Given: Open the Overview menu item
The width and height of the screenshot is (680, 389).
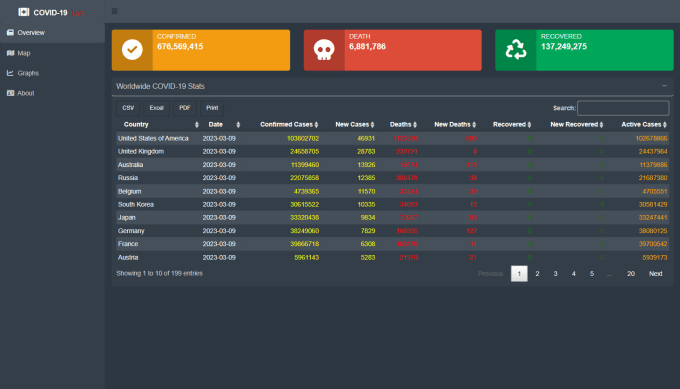Looking at the screenshot, I should (52, 33).
